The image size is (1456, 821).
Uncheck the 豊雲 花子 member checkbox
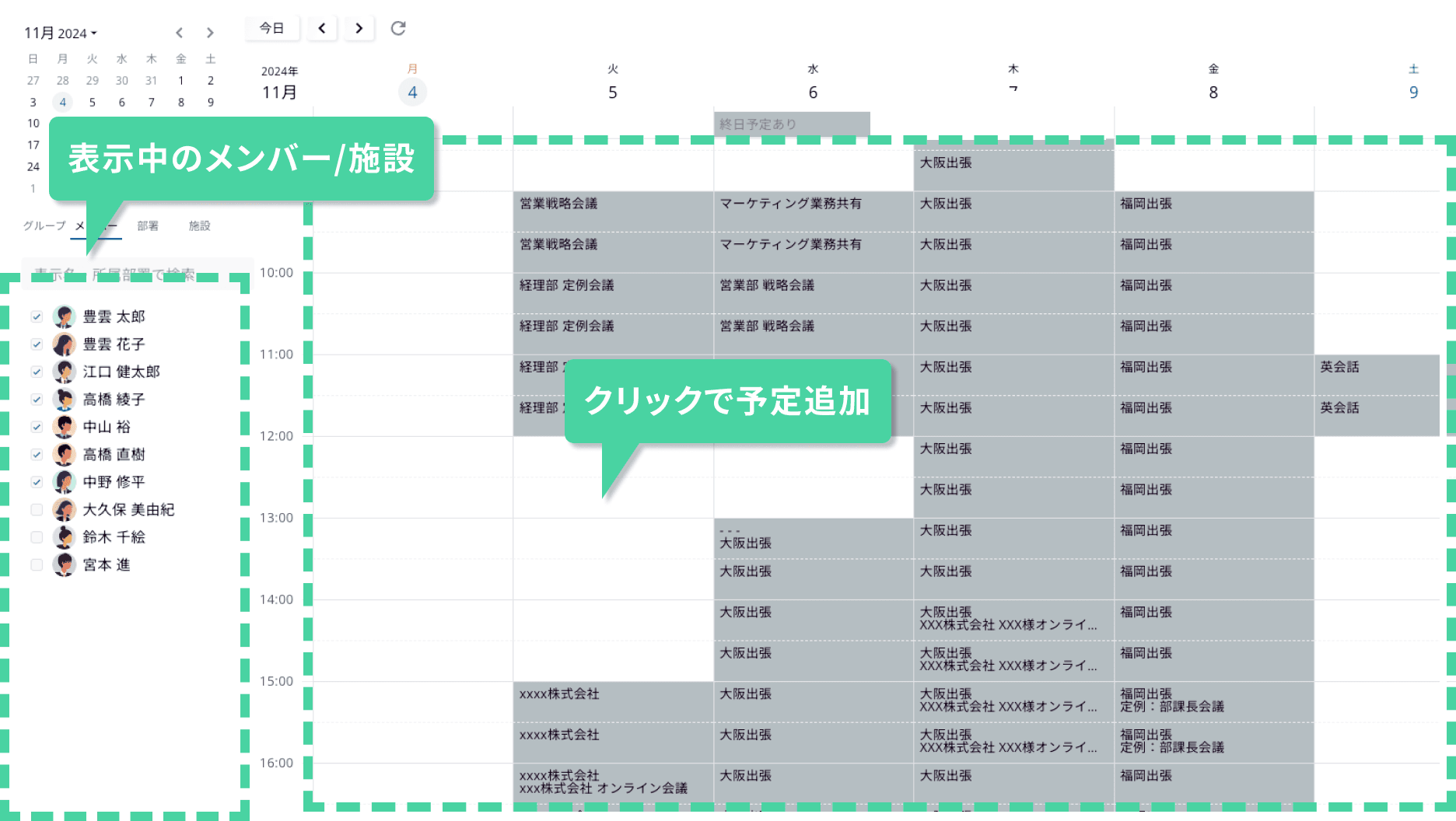(x=37, y=344)
